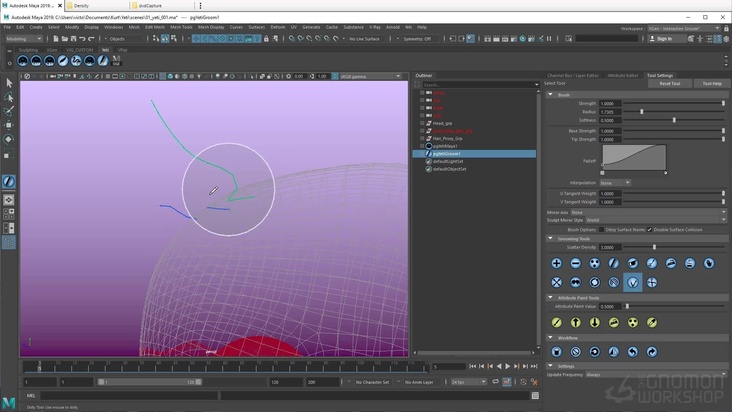The width and height of the screenshot is (732, 412).
Task: Click the play forward button in playback controls
Action: pos(509,366)
